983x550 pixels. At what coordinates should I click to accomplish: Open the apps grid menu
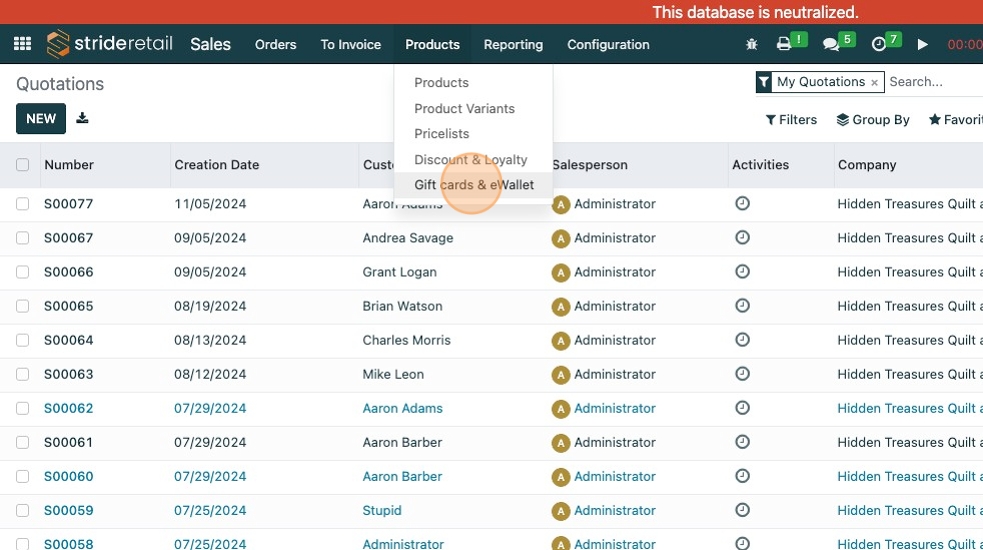pos(22,44)
